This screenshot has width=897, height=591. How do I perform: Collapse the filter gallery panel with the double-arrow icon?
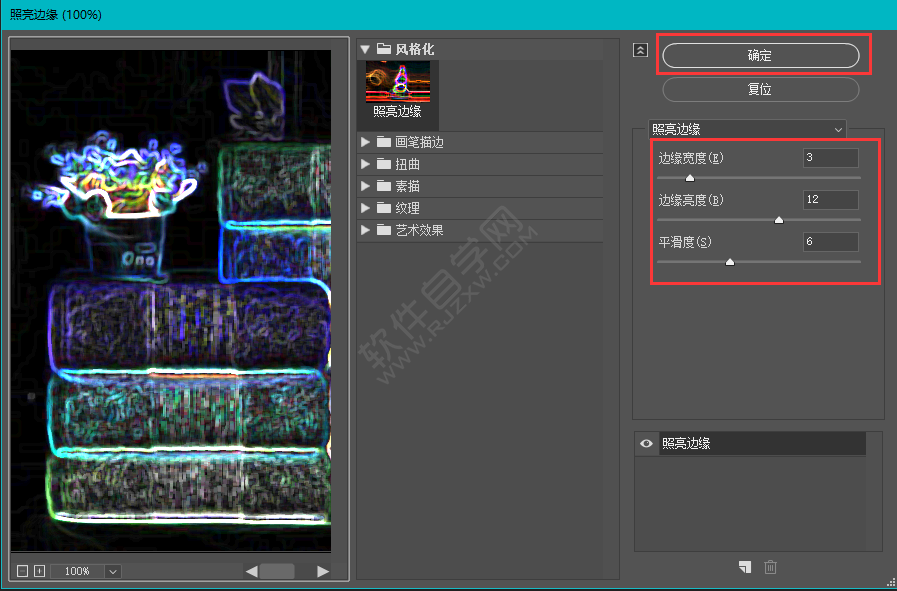(640, 50)
